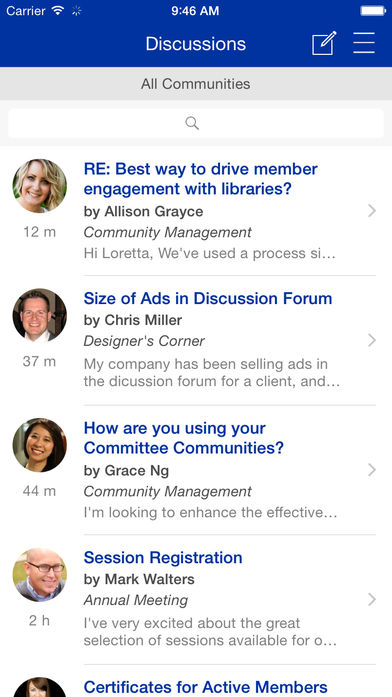Tap chevron next to Session Registration
This screenshot has width=392, height=697.
tap(372, 600)
